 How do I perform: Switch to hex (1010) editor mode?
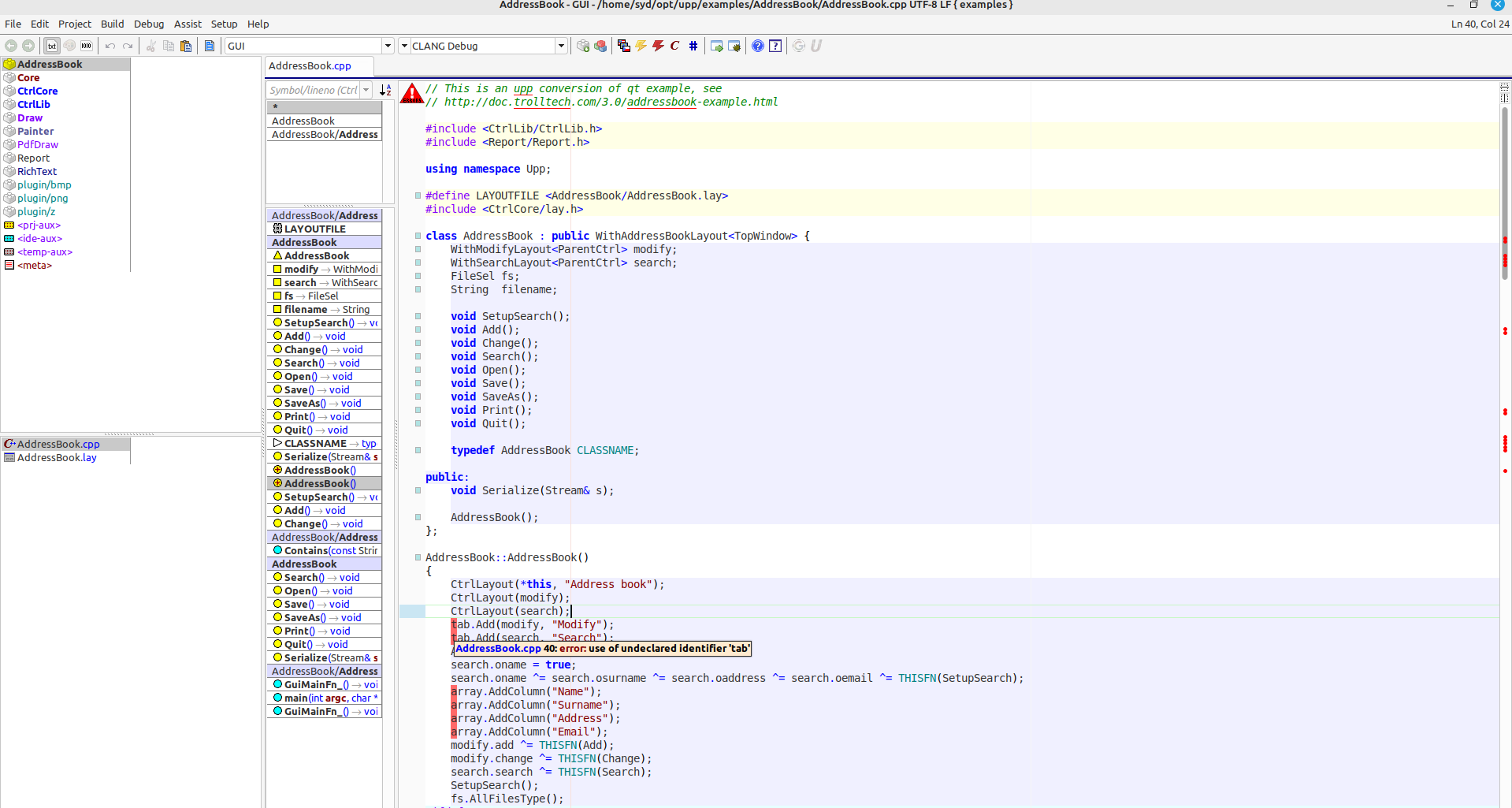coord(86,45)
